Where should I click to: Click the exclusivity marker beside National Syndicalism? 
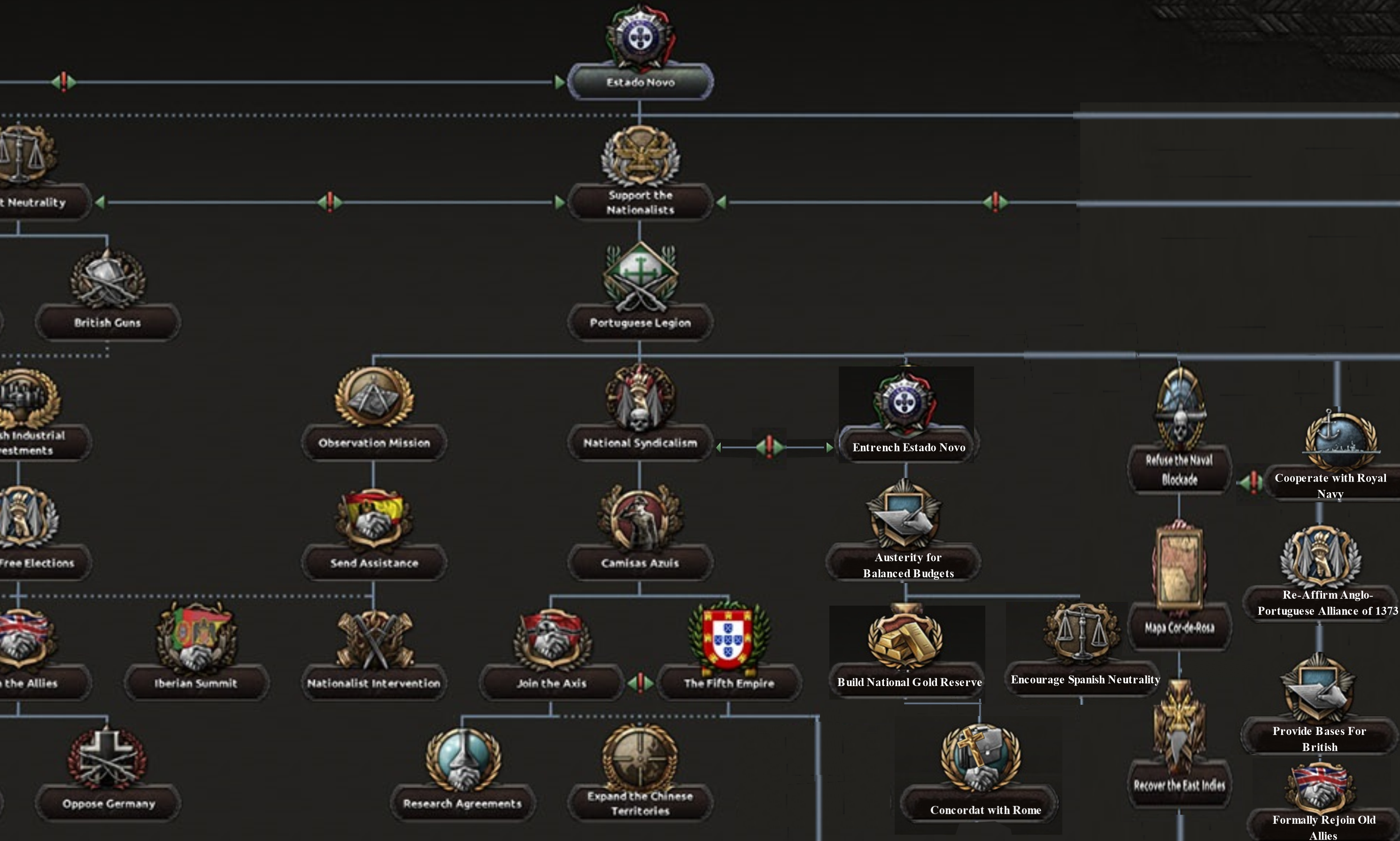[770, 446]
